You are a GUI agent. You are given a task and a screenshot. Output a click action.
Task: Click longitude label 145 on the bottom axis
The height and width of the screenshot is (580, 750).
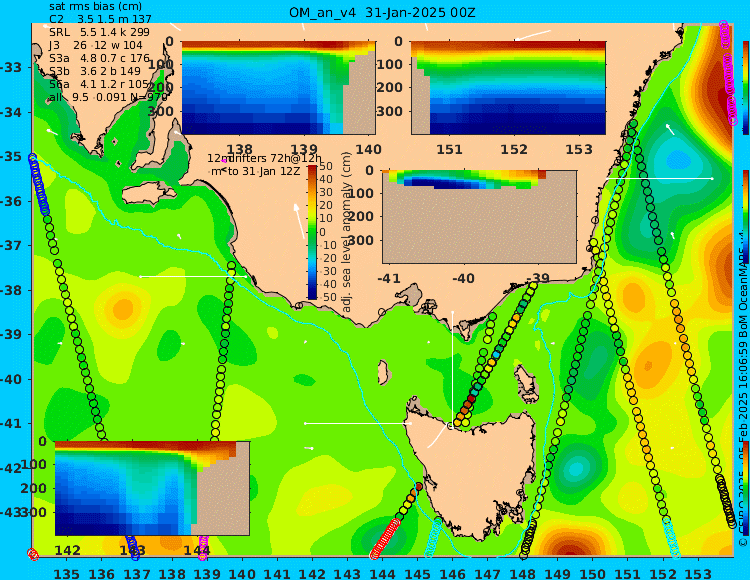pyautogui.click(x=418, y=573)
